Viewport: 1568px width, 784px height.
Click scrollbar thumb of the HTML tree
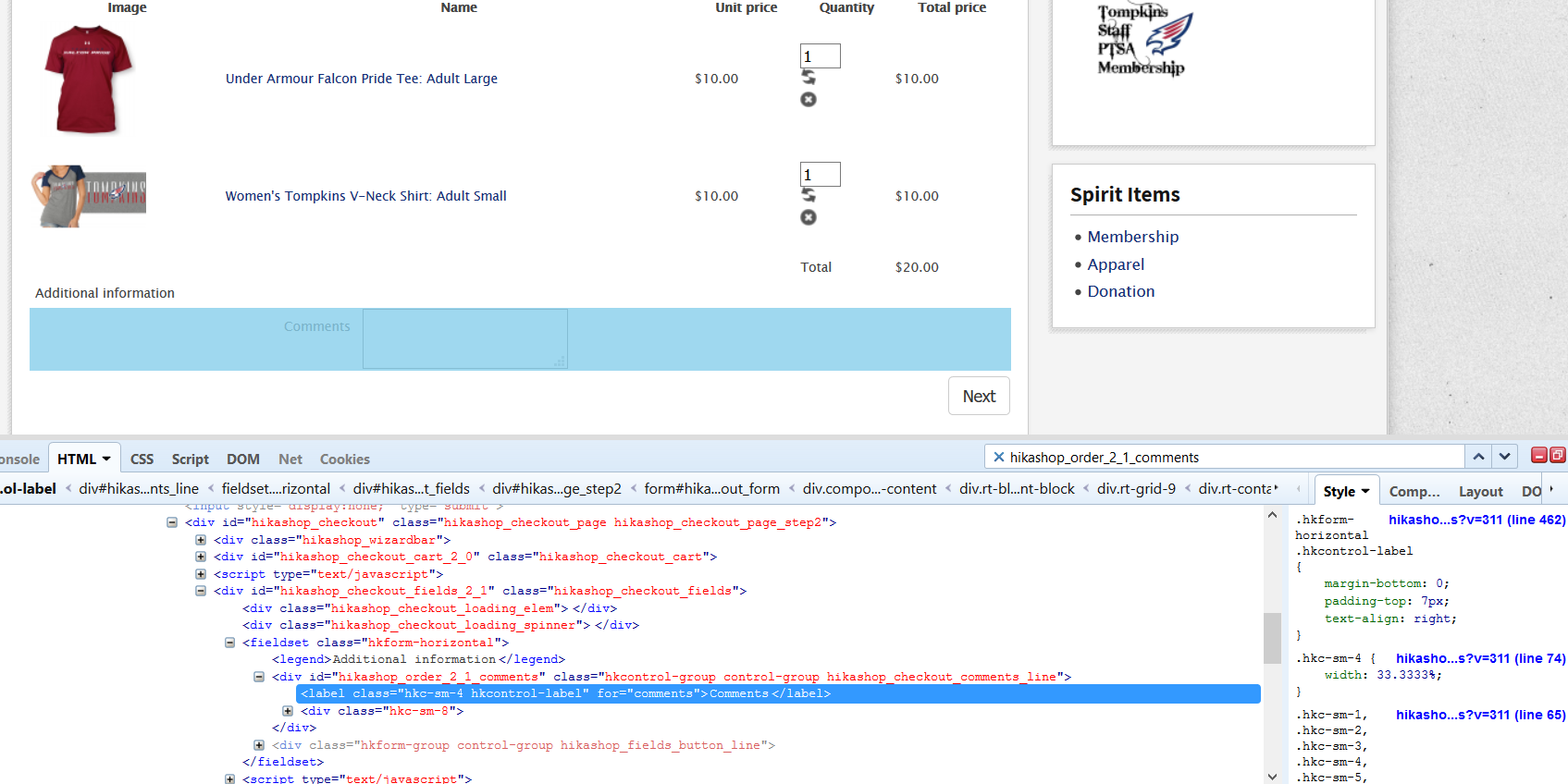pyautogui.click(x=1273, y=638)
